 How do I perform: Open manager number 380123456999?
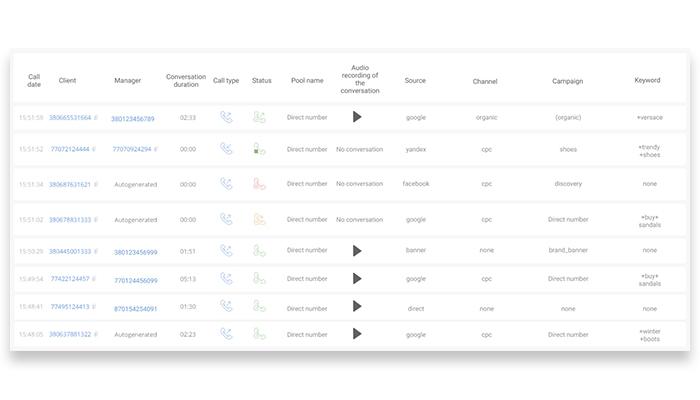136,252
